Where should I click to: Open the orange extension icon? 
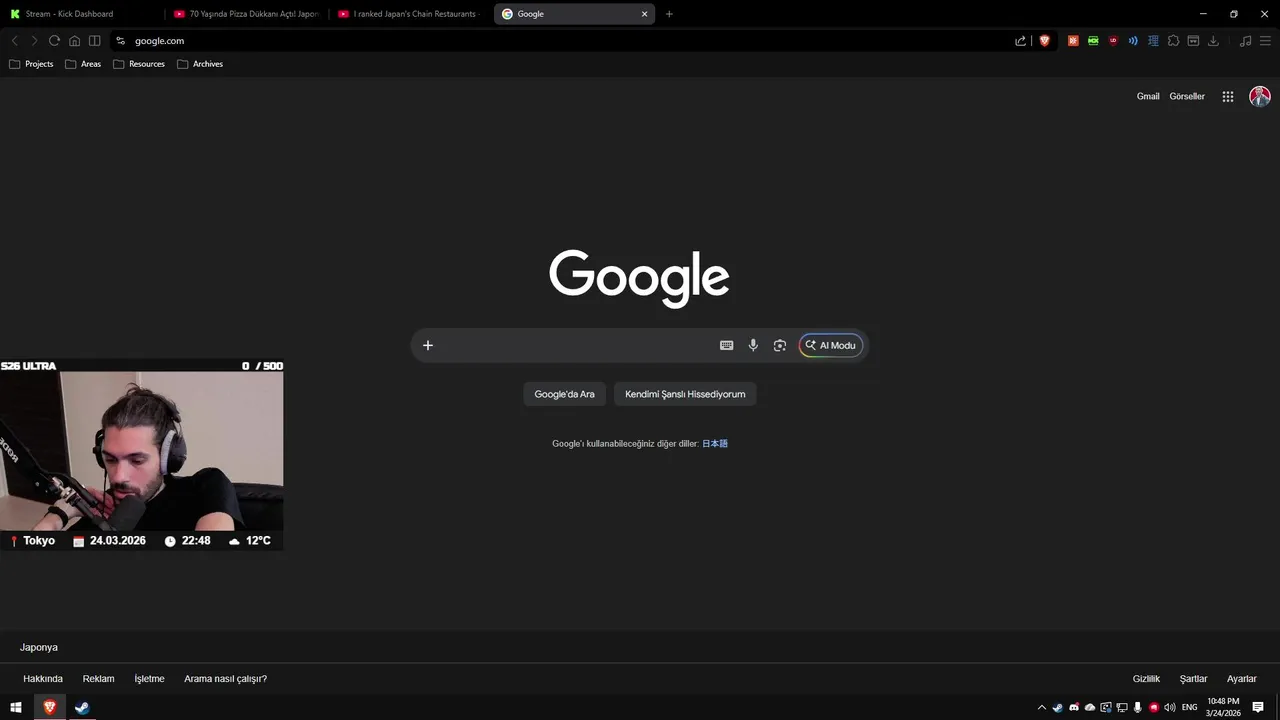pos(1073,41)
